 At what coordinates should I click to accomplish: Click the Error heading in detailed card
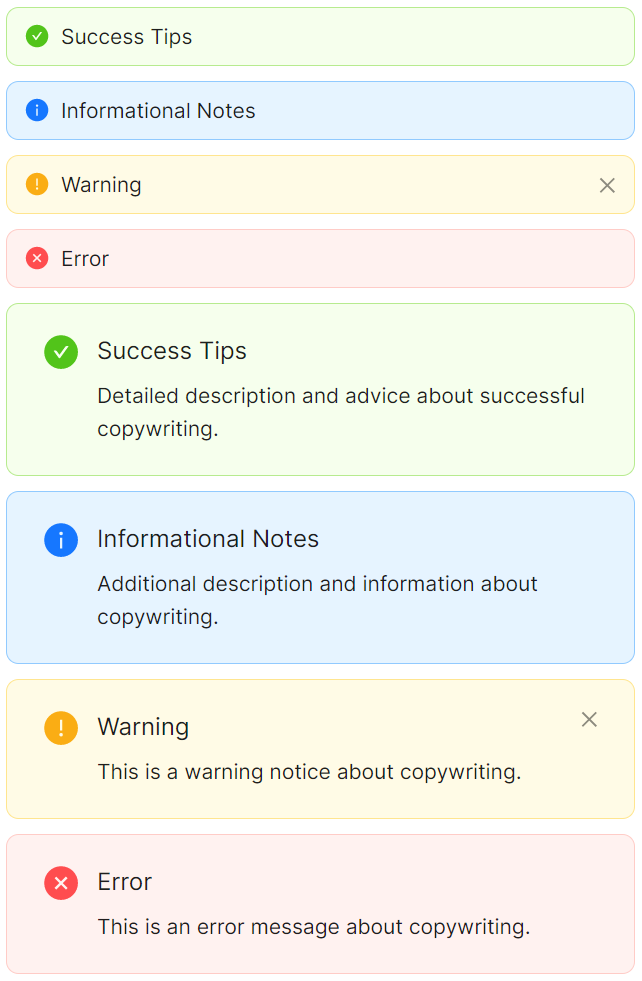[x=125, y=882]
